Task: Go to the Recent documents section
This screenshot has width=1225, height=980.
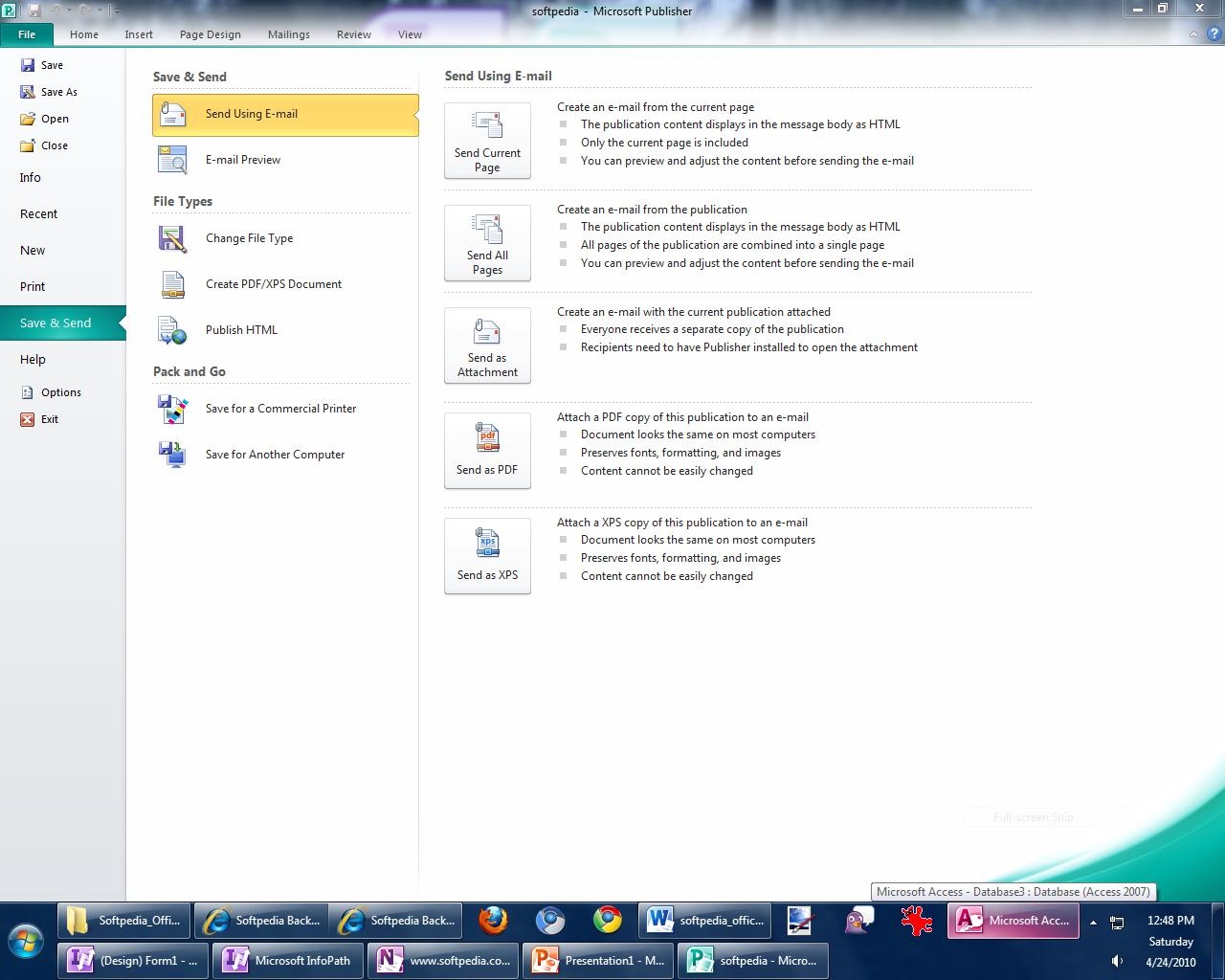Action: (38, 213)
